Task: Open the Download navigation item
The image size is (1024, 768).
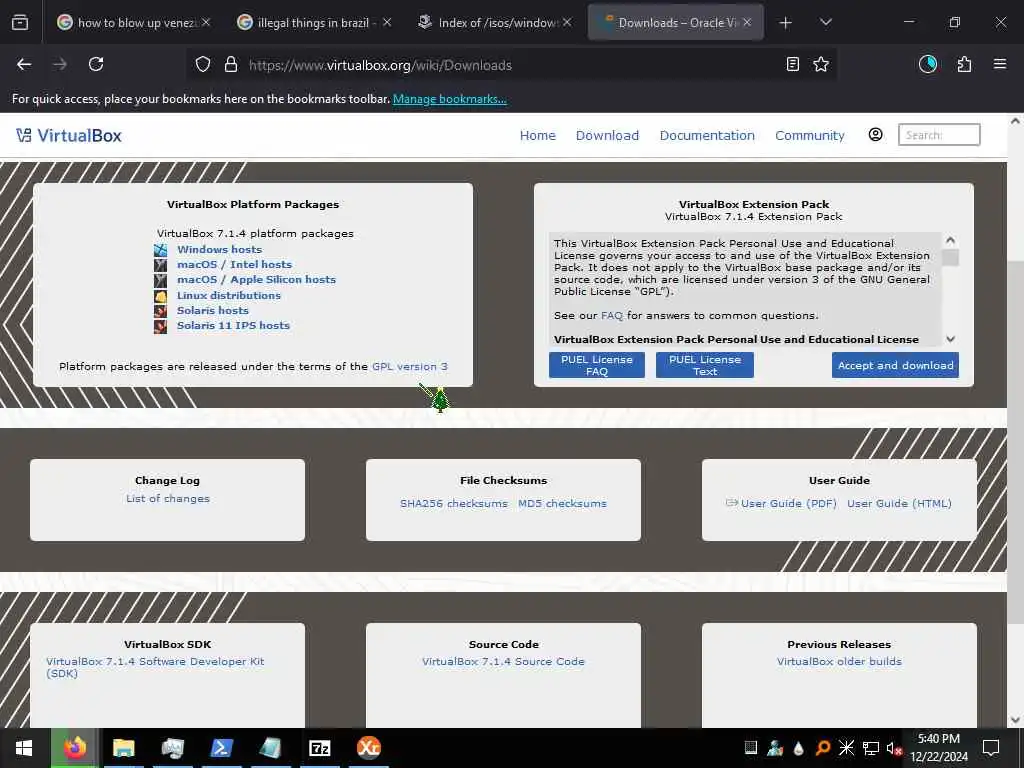Action: click(x=607, y=135)
